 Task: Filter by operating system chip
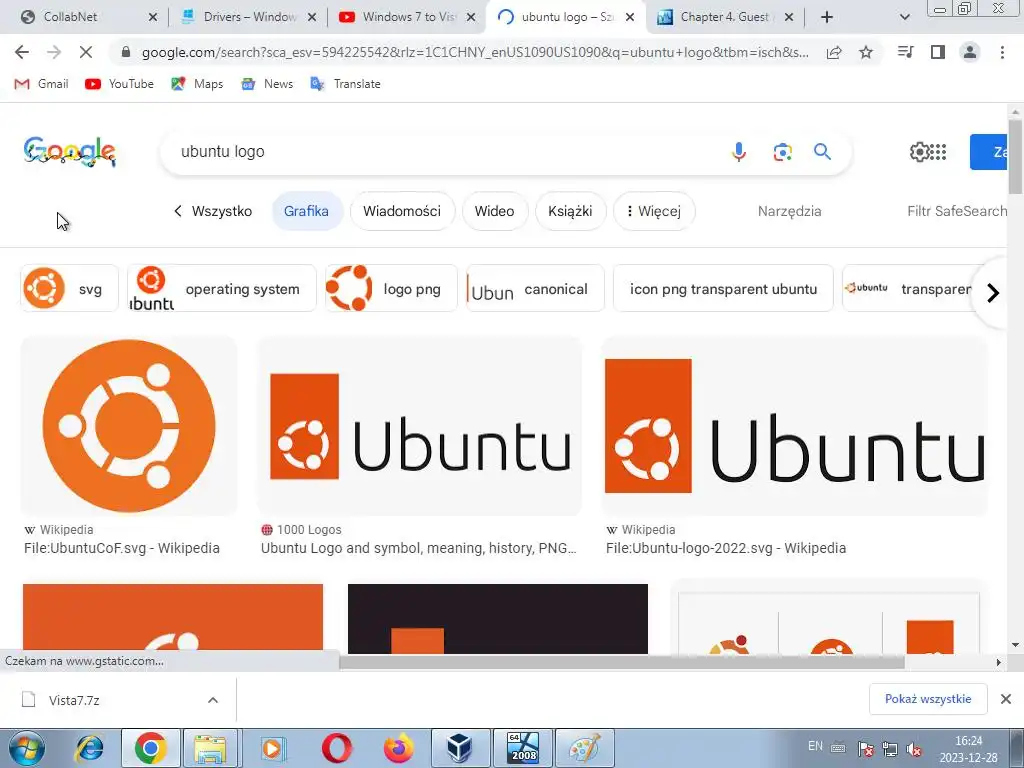(x=222, y=288)
